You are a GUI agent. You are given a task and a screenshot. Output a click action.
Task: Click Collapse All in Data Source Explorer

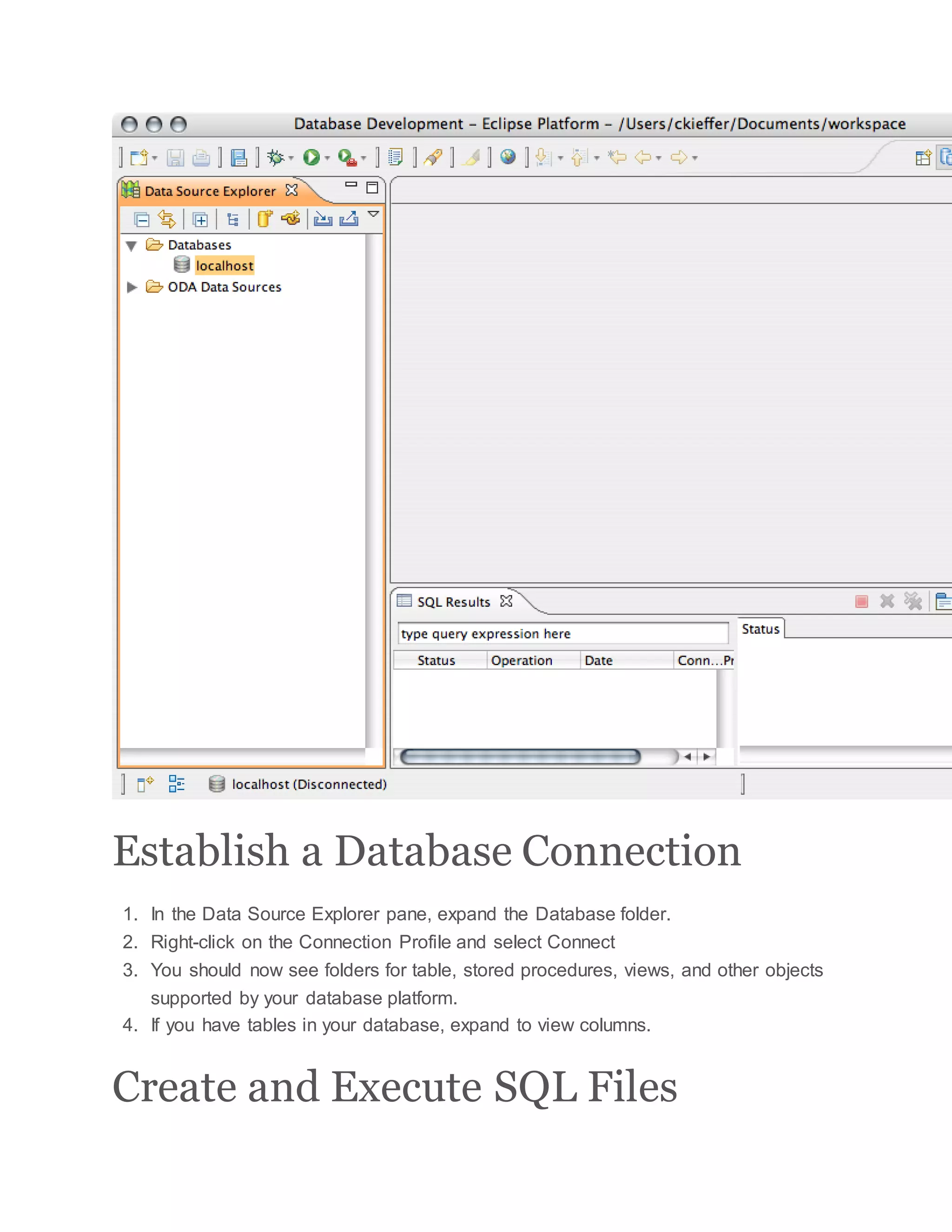point(142,219)
